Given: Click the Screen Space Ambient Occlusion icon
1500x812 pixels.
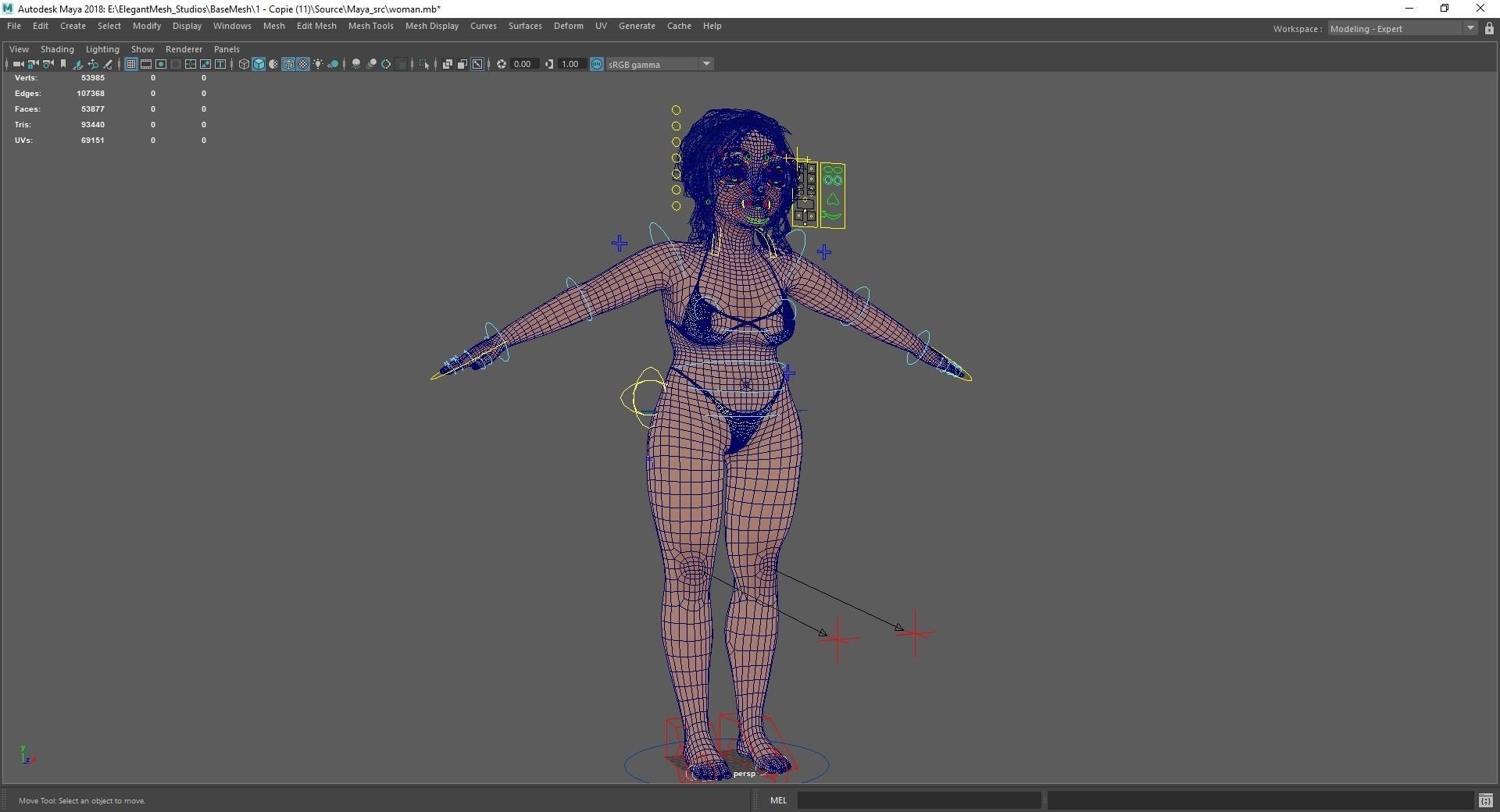Looking at the screenshot, I should pos(356,64).
